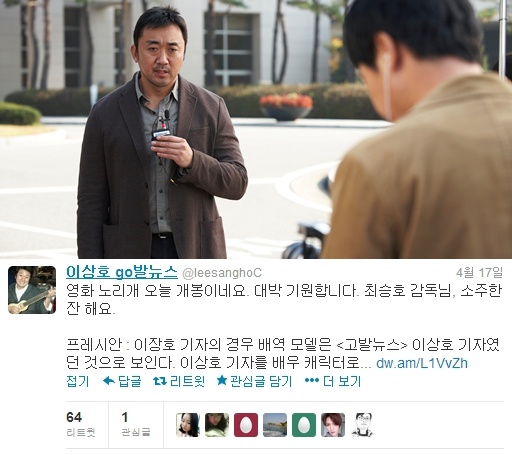Viewport: 512px width, 455px height.
Task: Click the green egg avatar
Action: tap(304, 425)
